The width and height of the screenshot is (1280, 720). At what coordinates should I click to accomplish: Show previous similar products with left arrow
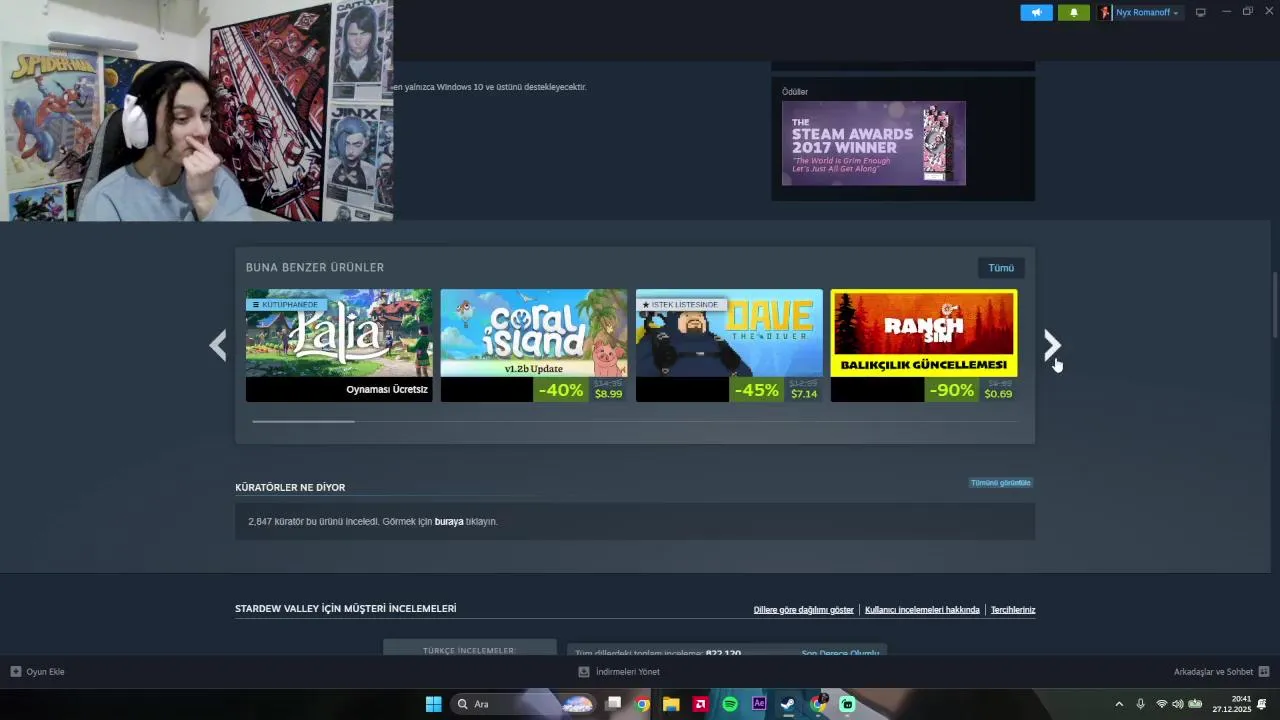coord(218,346)
